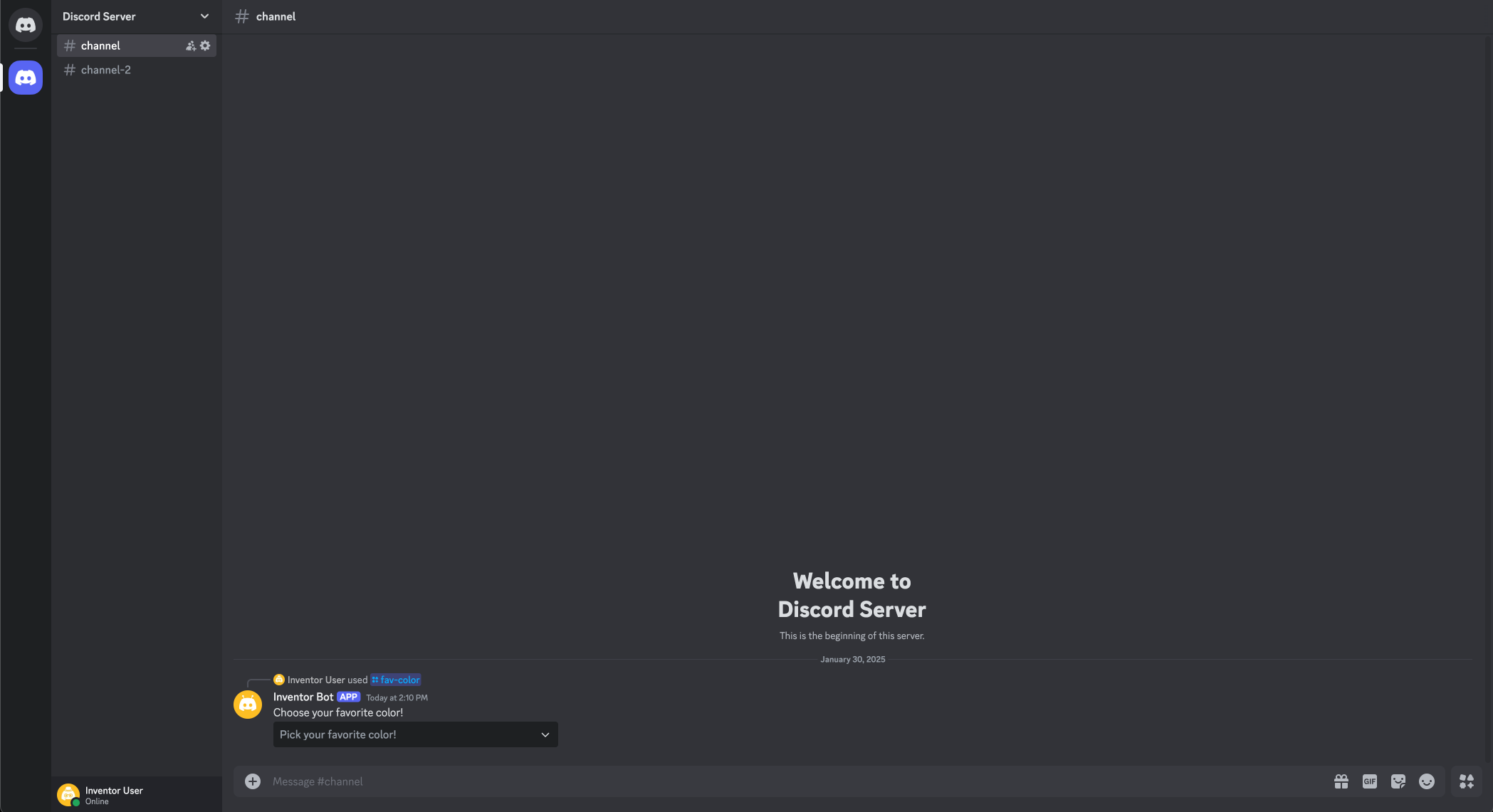Open the gift Nitro icon

click(1341, 781)
